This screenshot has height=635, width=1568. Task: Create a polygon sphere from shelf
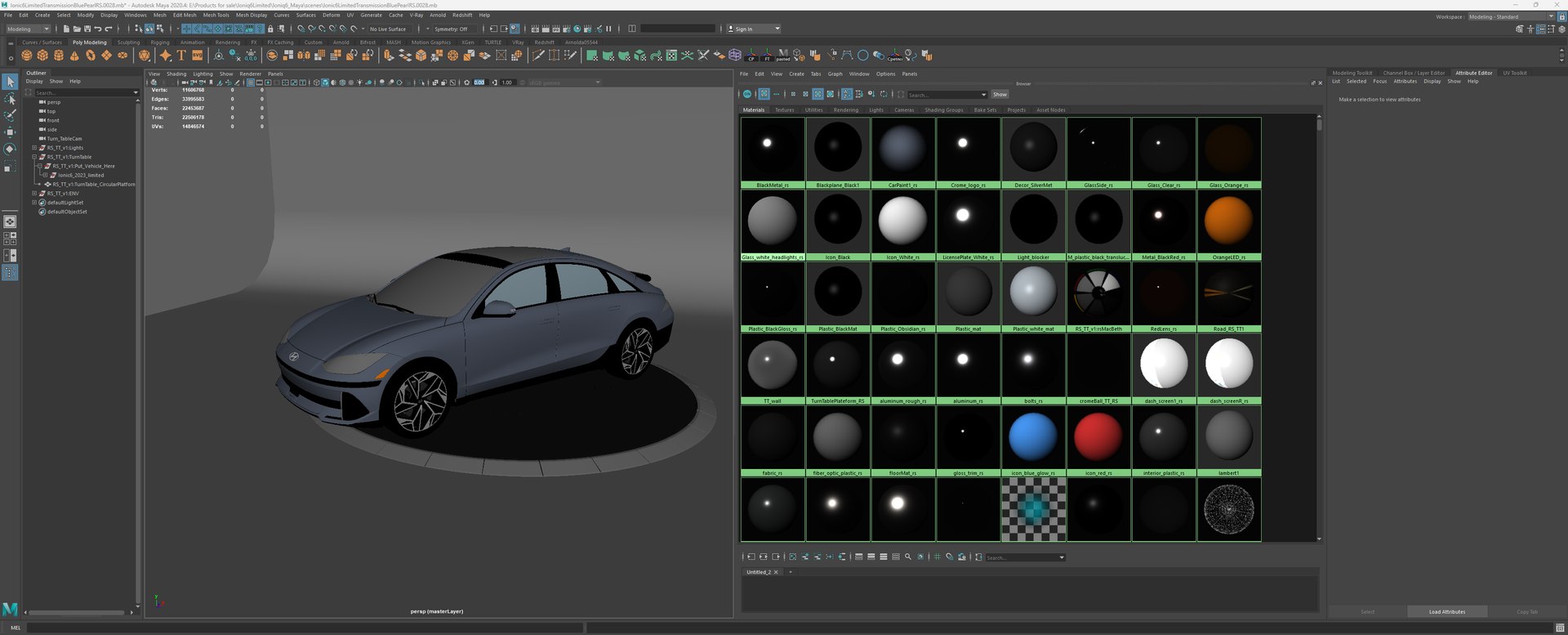coord(27,55)
